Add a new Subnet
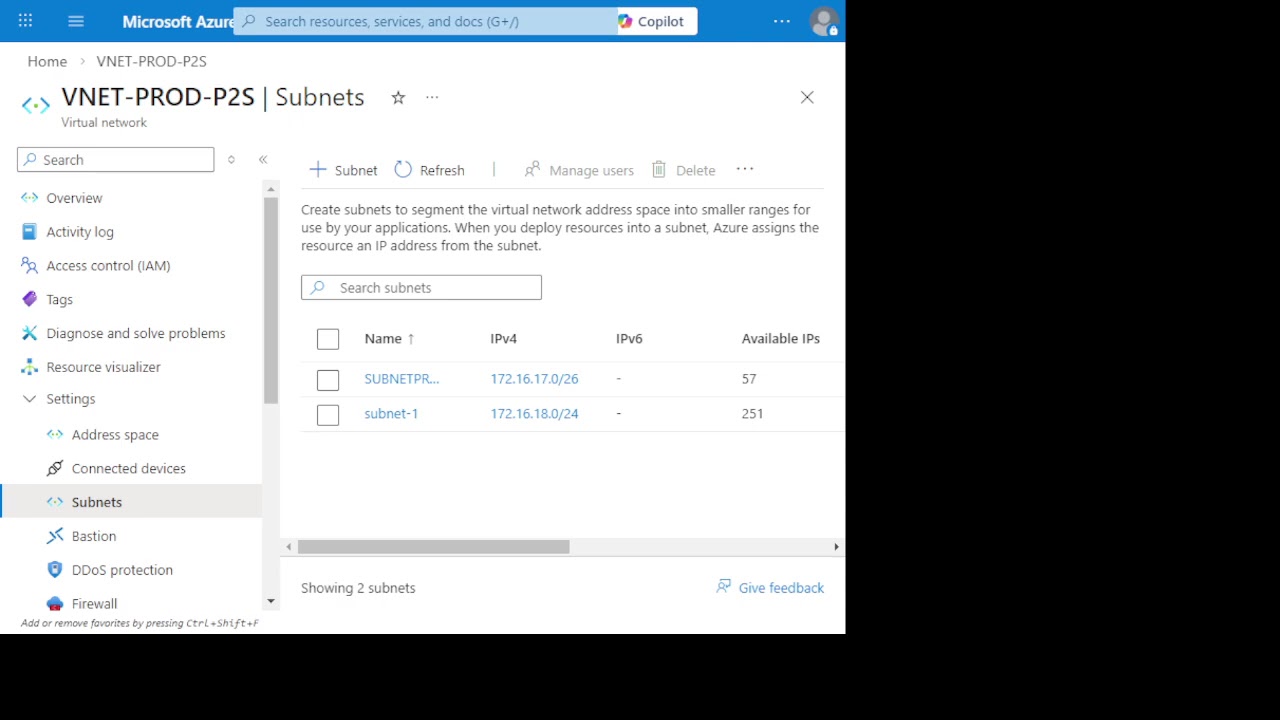This screenshot has width=1280, height=720. [x=343, y=170]
